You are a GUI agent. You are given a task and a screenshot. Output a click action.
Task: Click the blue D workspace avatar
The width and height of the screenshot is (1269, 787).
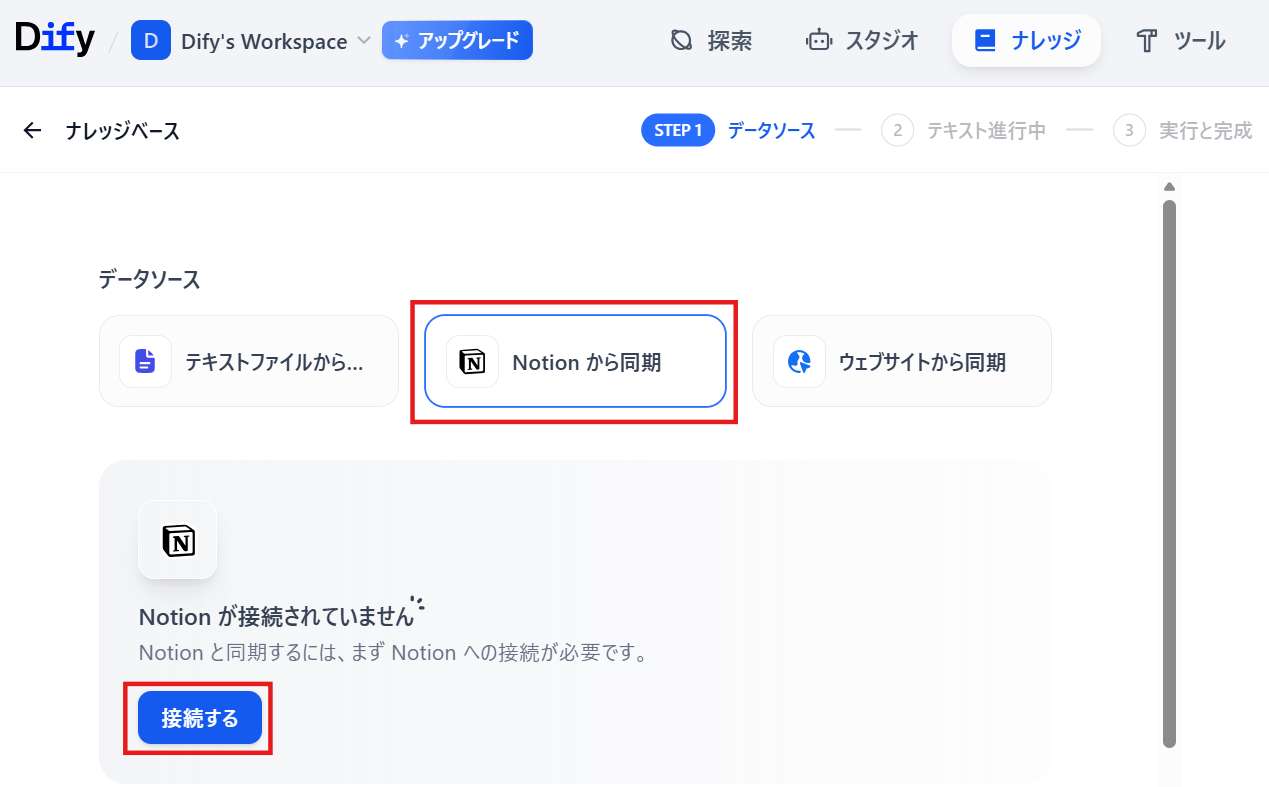tap(151, 41)
